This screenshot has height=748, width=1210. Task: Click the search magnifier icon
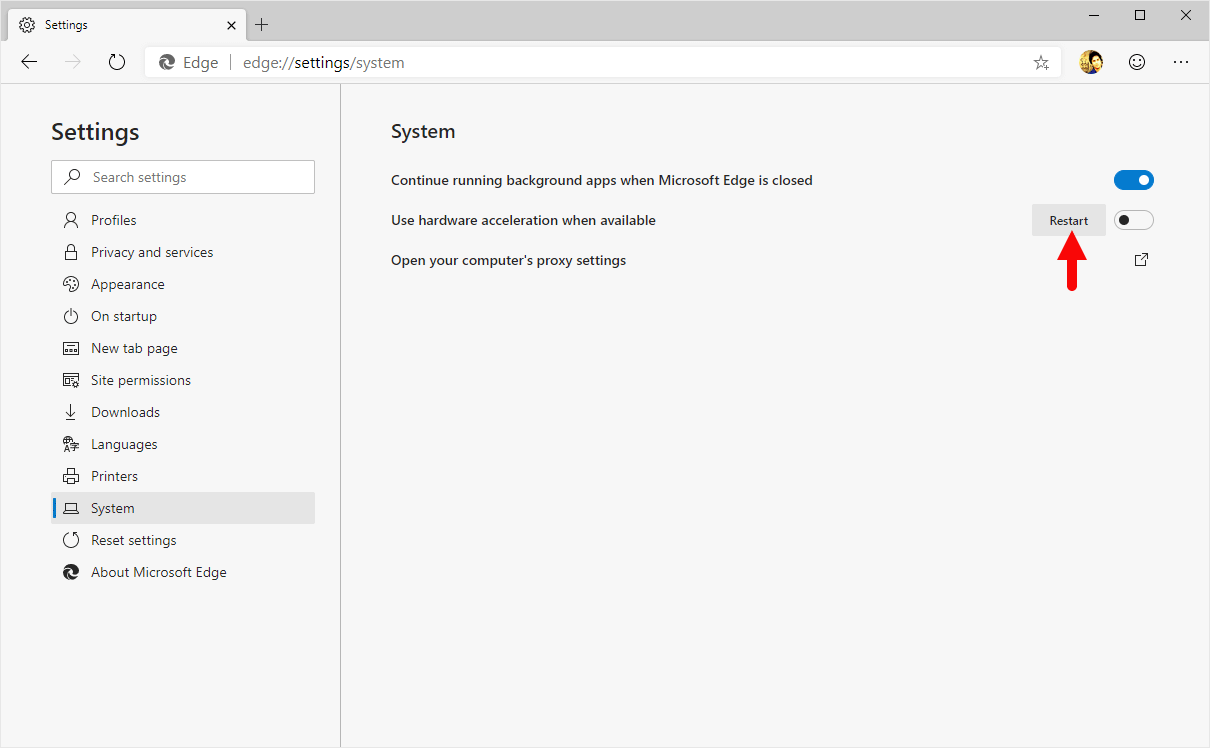tap(72, 177)
